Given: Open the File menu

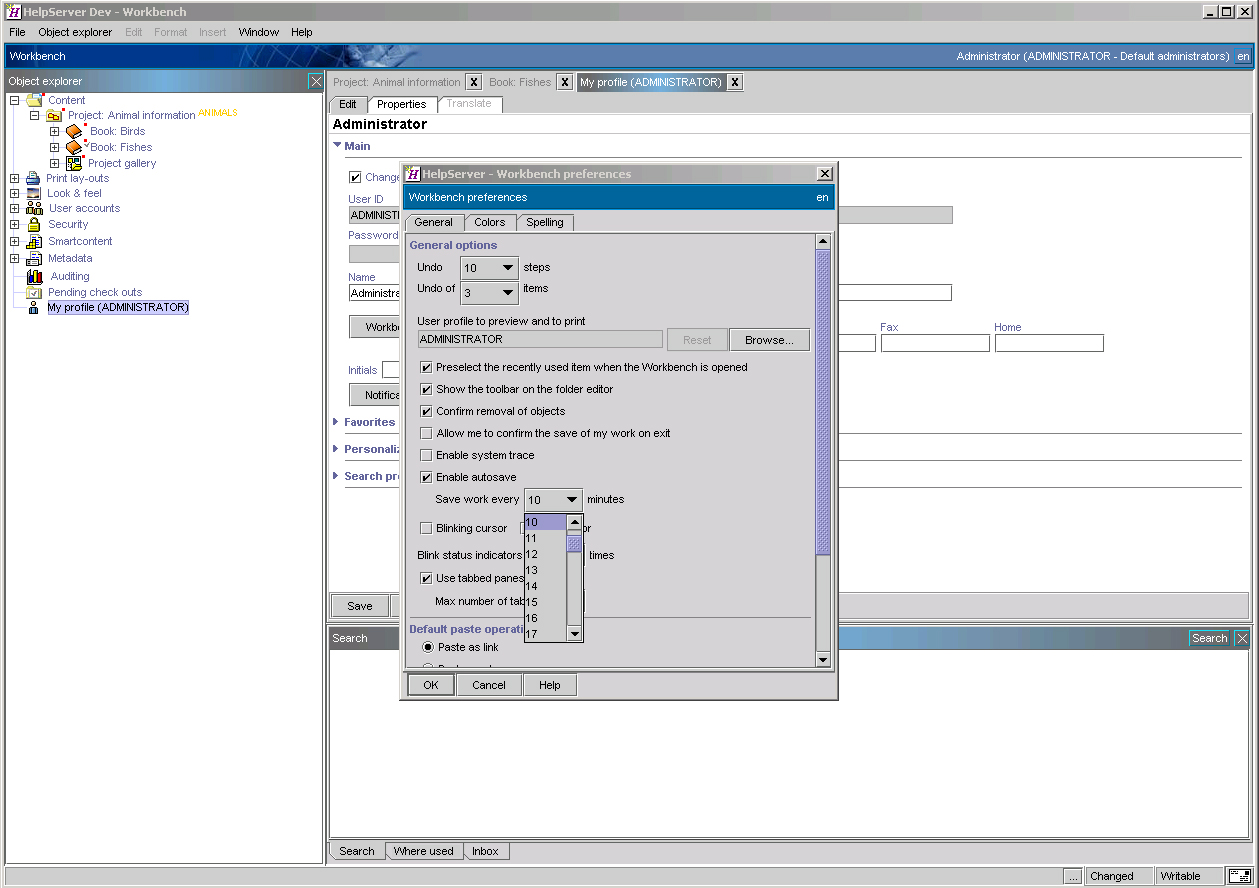Looking at the screenshot, I should pyautogui.click(x=17, y=32).
